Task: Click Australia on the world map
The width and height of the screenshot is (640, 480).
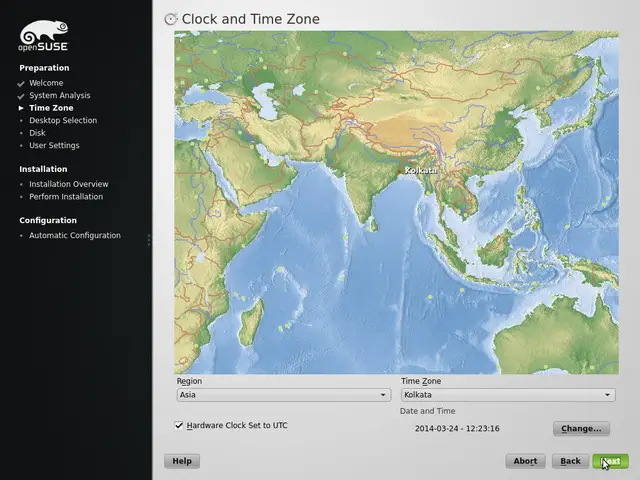Action: click(559, 337)
